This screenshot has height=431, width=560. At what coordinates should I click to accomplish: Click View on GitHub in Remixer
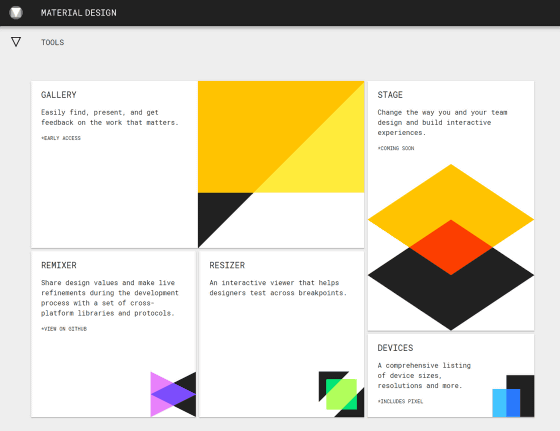(64, 329)
